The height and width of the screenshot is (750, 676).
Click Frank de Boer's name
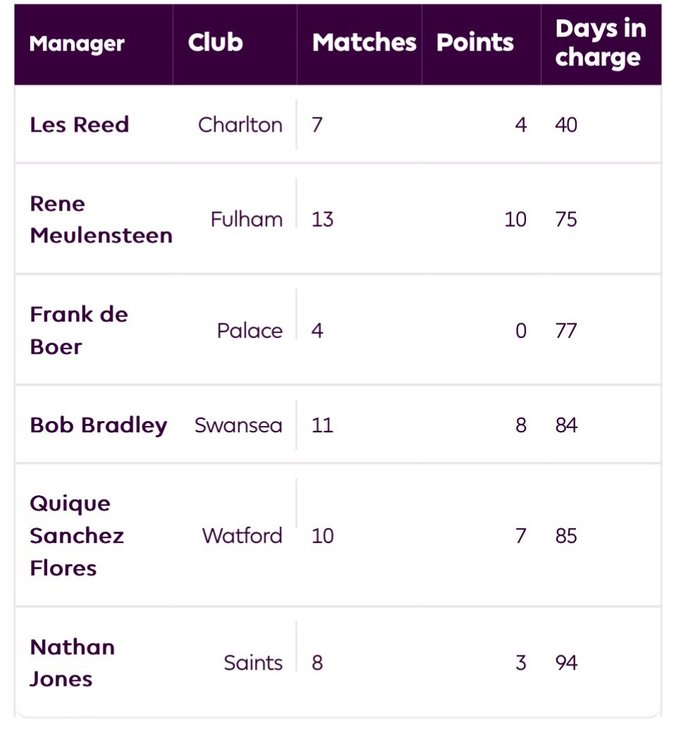coord(79,331)
